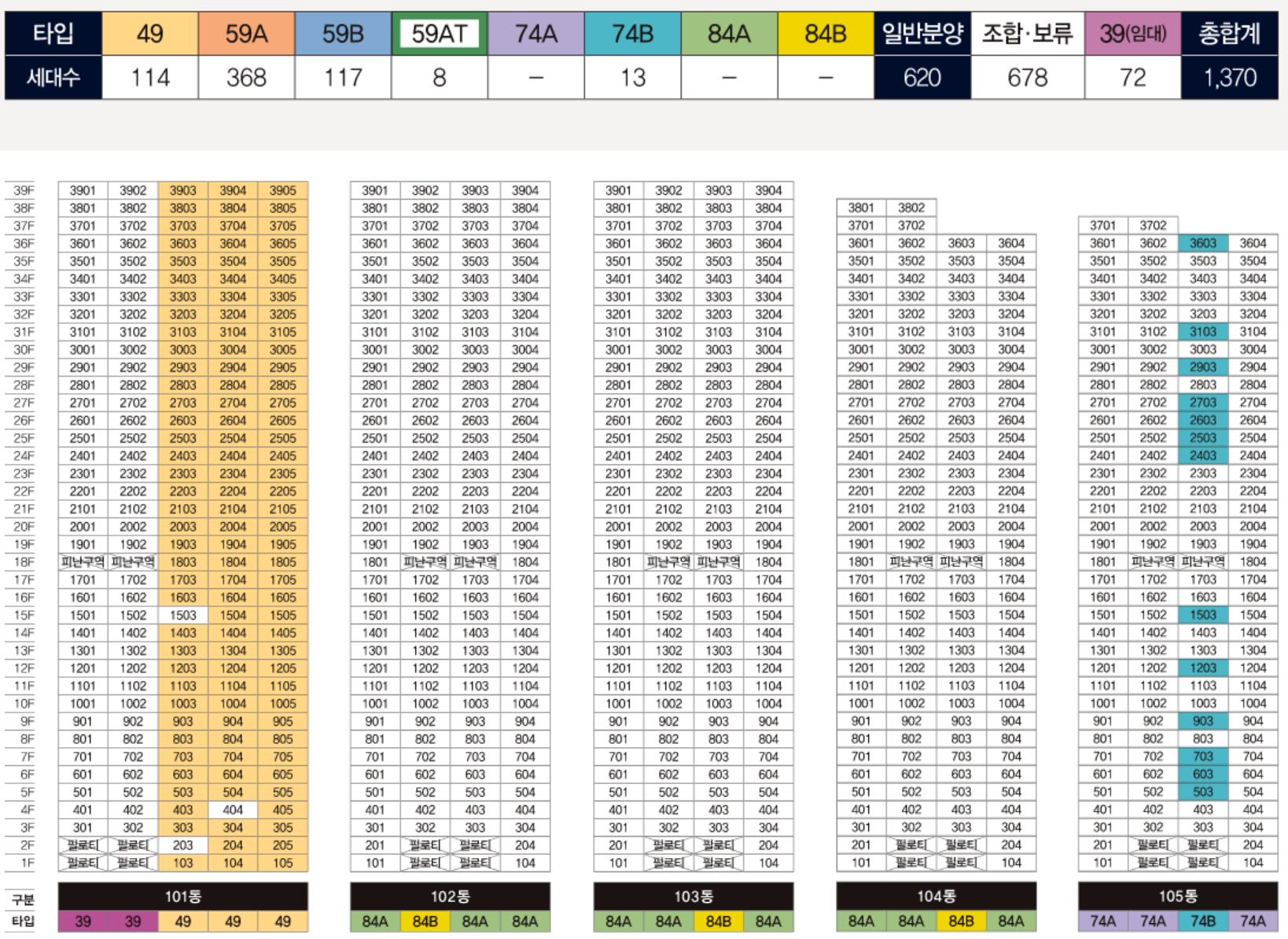Select the 49 type header cell

point(149,34)
